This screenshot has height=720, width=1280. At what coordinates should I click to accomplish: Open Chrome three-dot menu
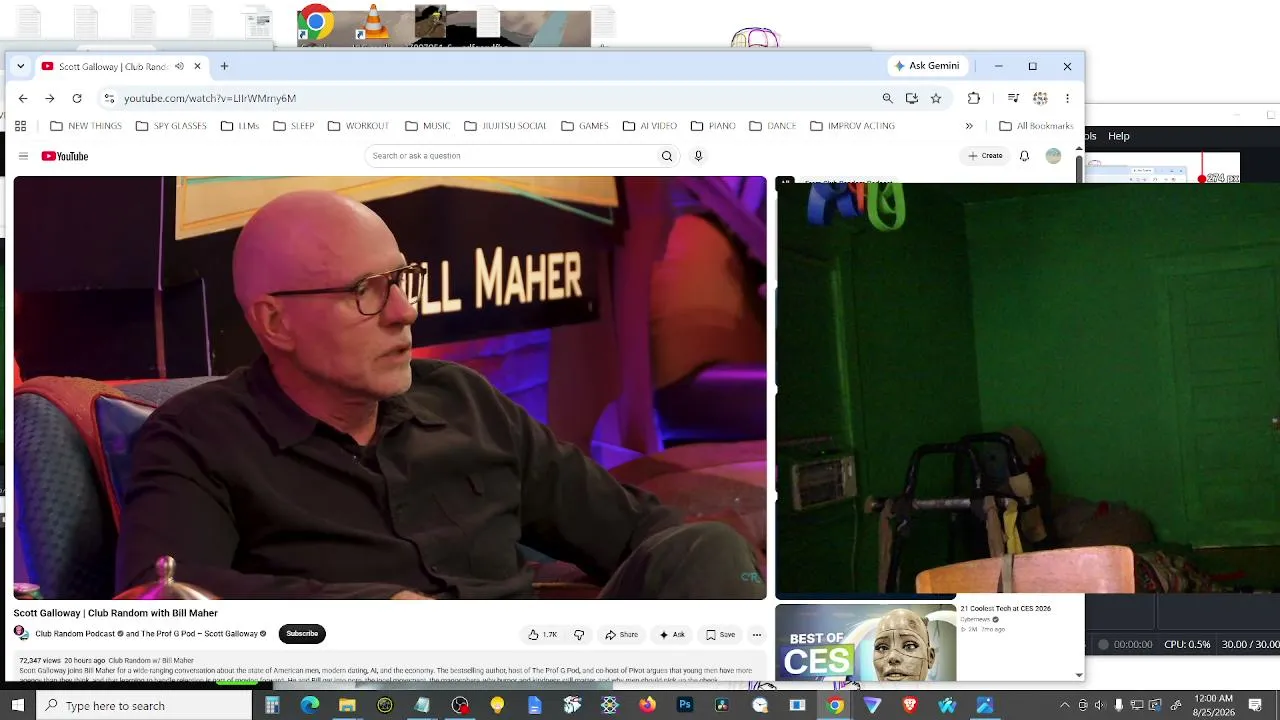1067,98
